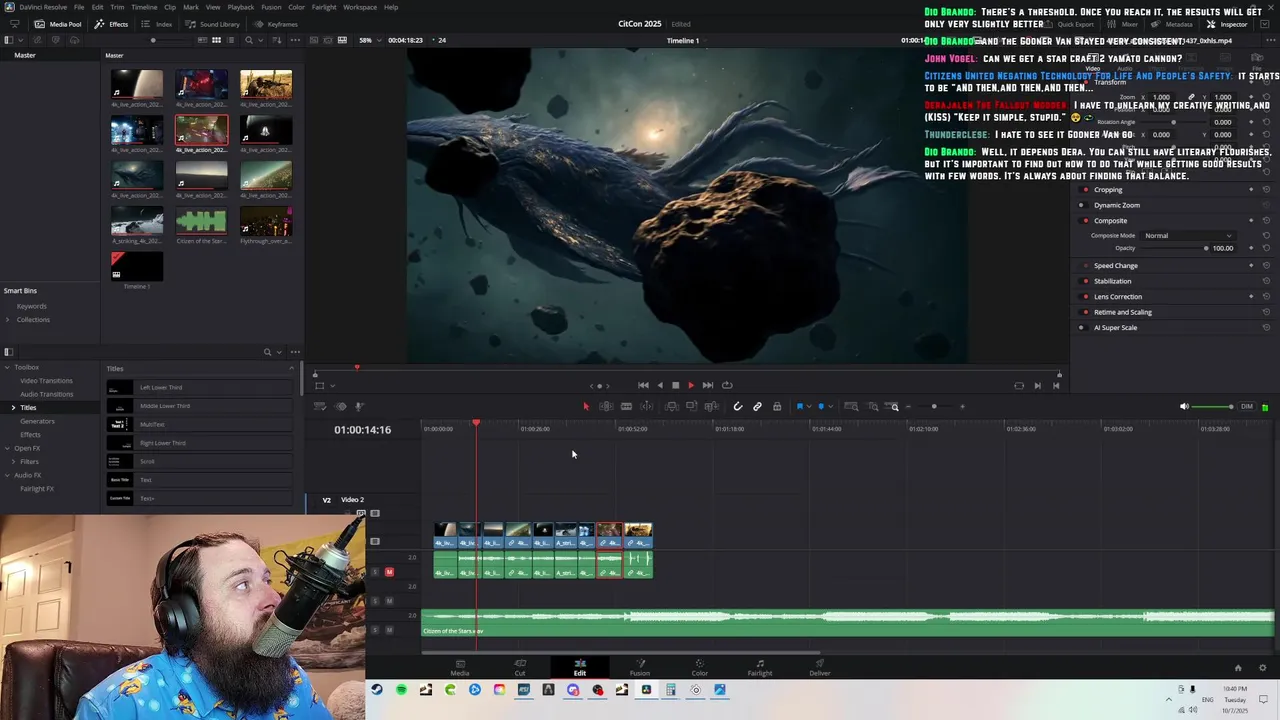Open the Timeline menu
This screenshot has width=1280, height=720.
[x=144, y=7]
